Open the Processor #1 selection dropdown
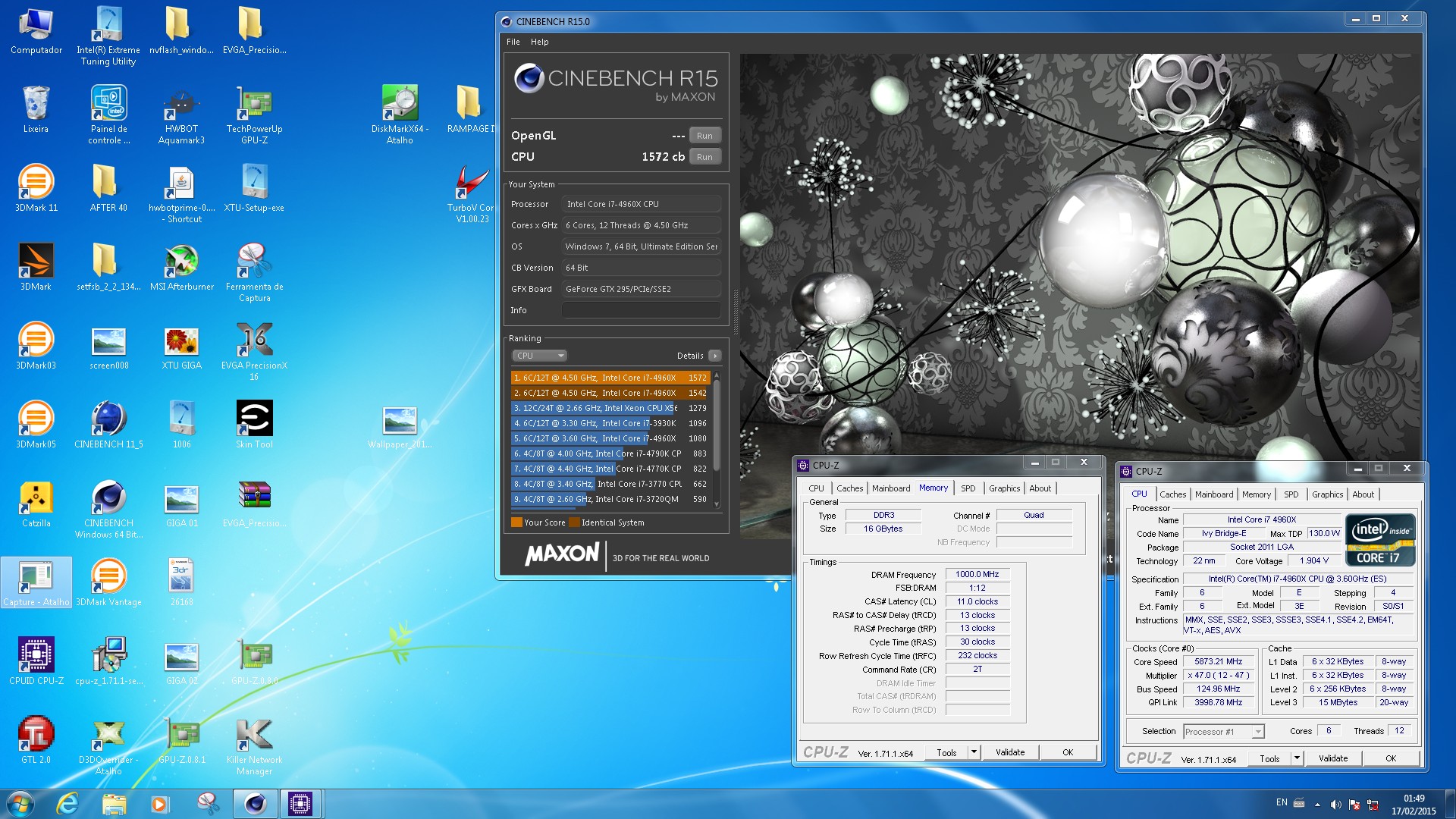This screenshot has width=1456, height=819. point(1223,732)
